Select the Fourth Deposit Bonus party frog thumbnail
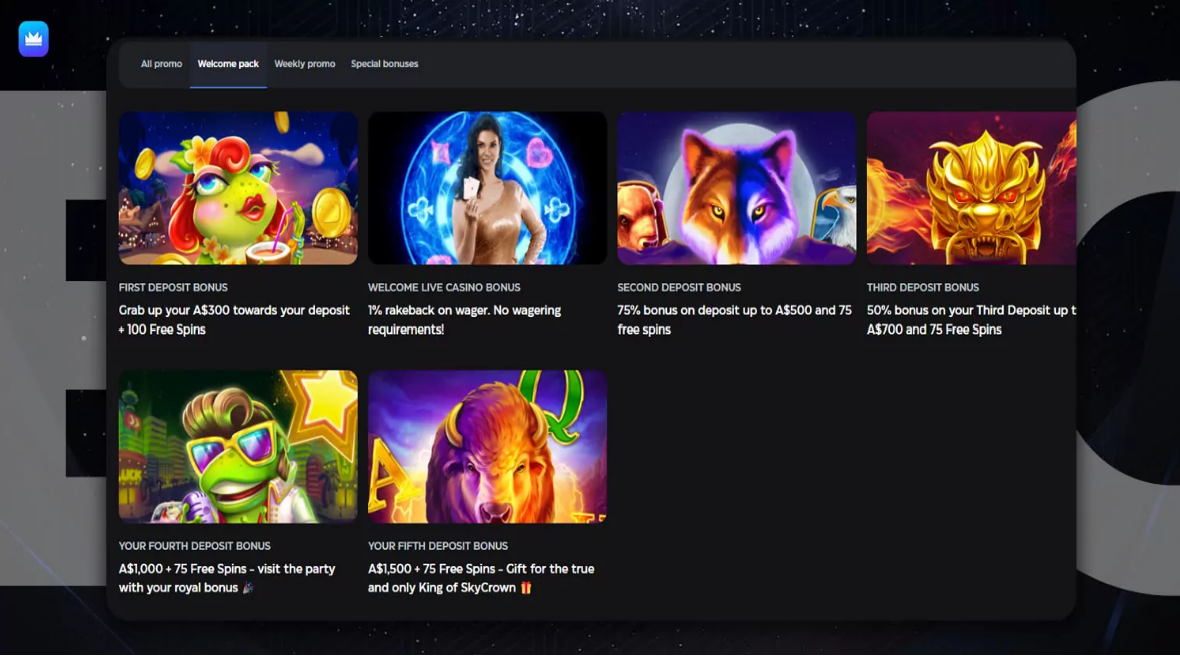Screen dimensions: 1180x656 [237, 446]
